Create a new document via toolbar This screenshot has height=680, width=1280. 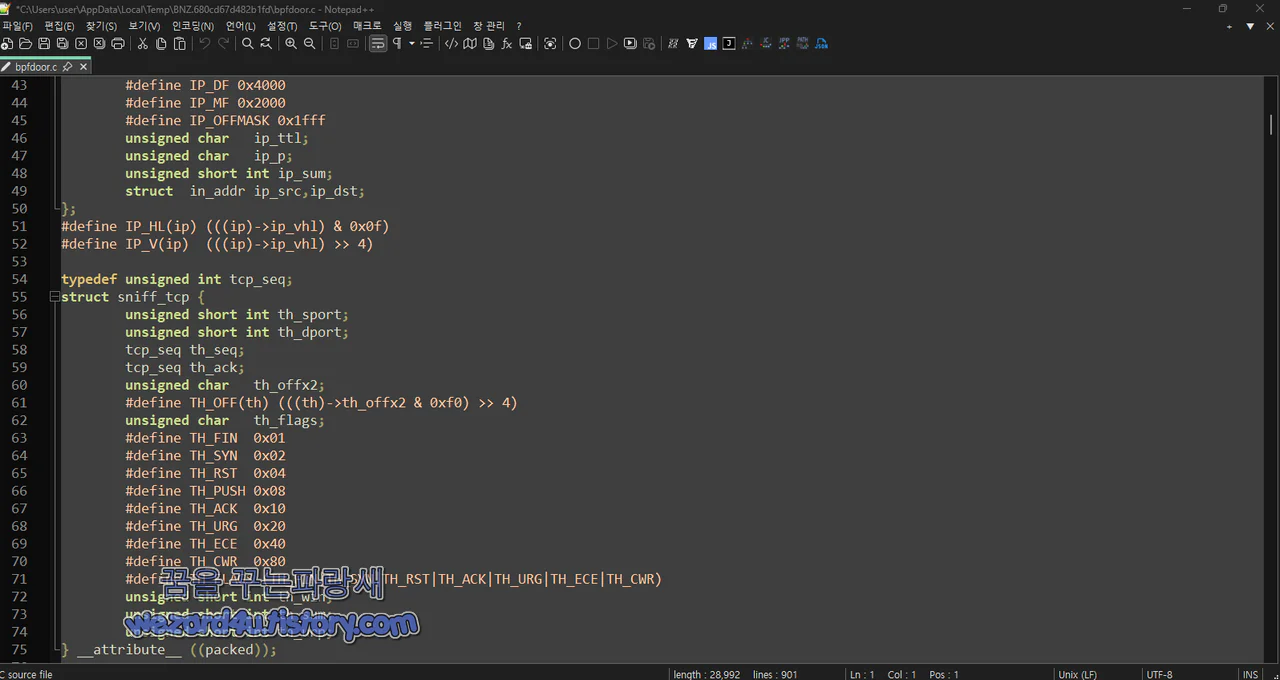7,44
